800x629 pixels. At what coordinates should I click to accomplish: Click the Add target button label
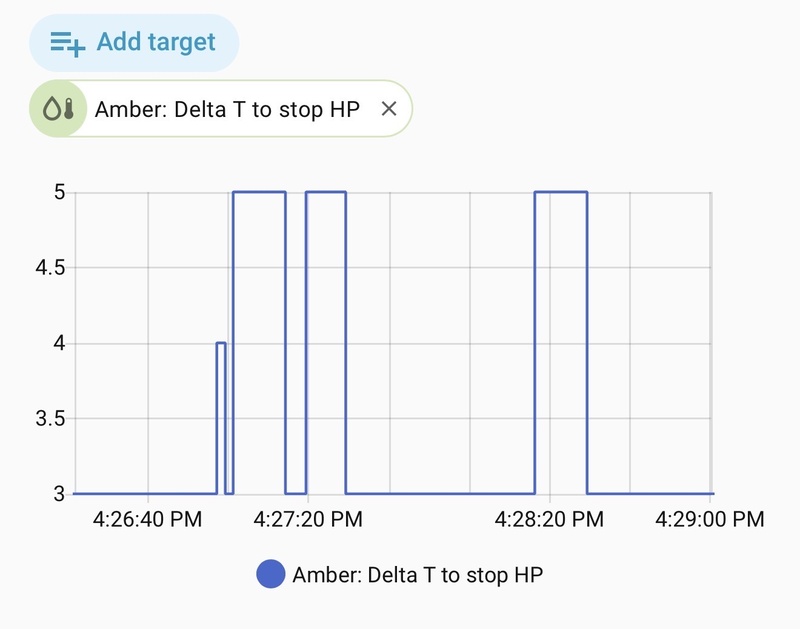click(x=155, y=42)
